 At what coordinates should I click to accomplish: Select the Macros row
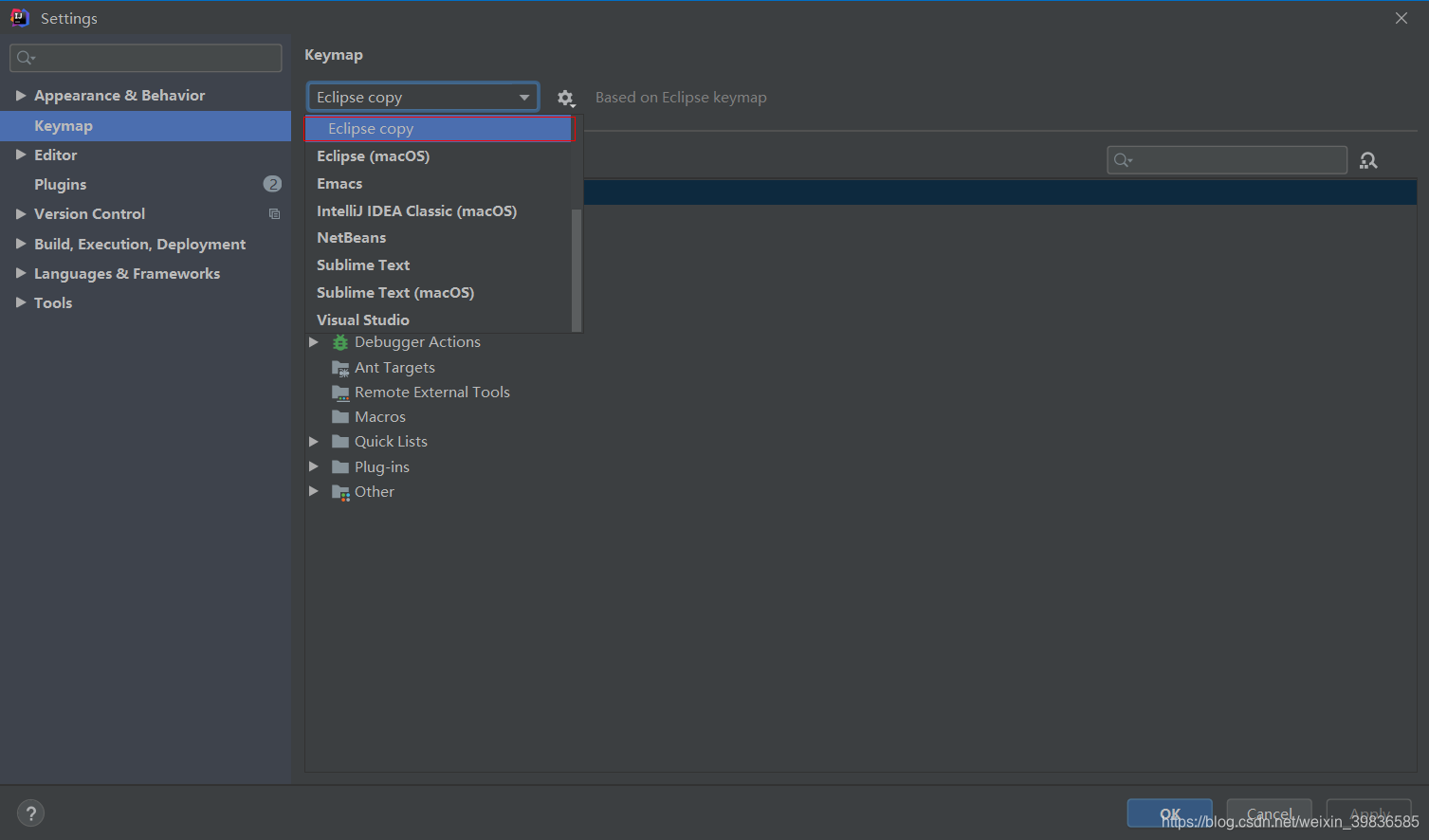[x=861, y=417]
